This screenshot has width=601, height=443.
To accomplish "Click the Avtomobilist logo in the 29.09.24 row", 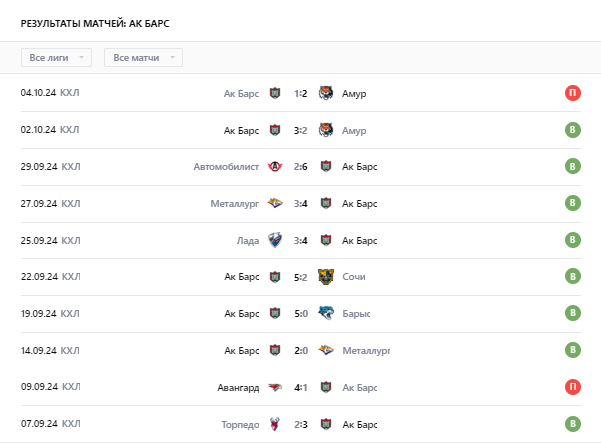I will tap(275, 167).
